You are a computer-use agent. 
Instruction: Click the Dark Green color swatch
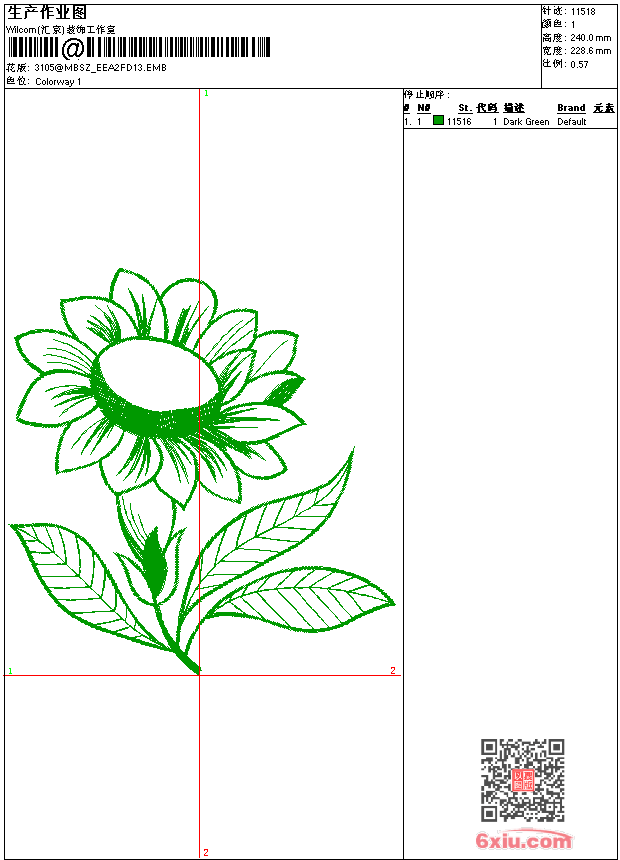point(438,120)
